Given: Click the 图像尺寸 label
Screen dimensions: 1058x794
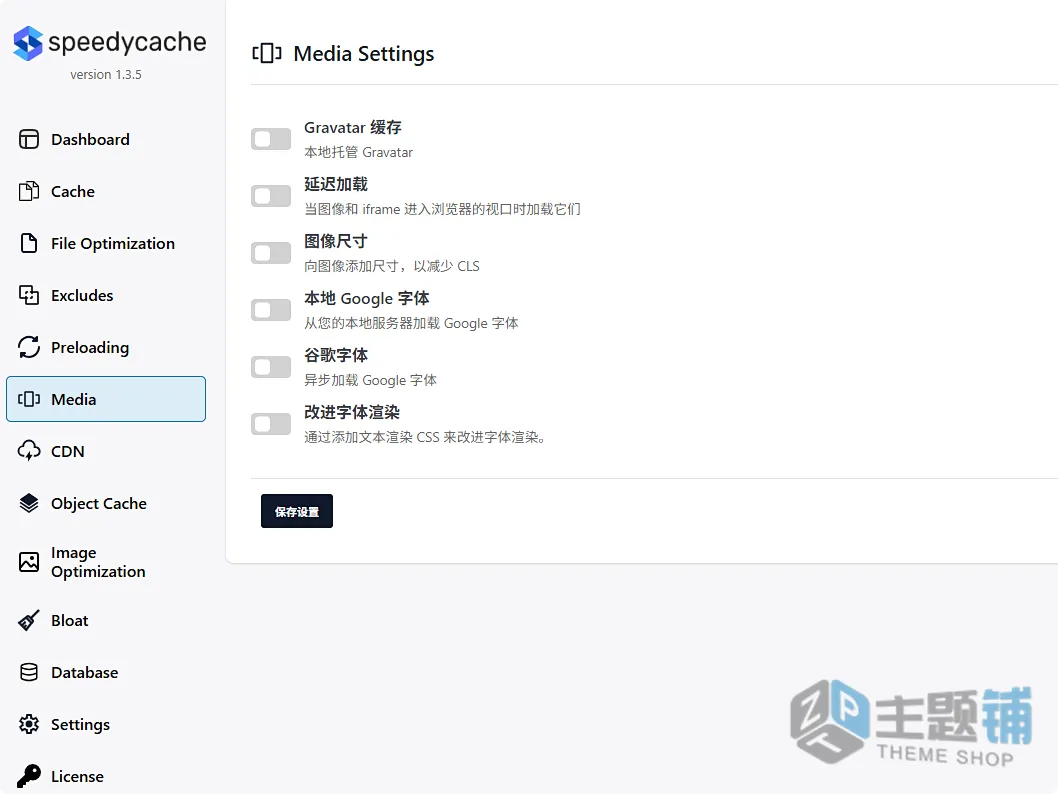Looking at the screenshot, I should click(x=336, y=241).
